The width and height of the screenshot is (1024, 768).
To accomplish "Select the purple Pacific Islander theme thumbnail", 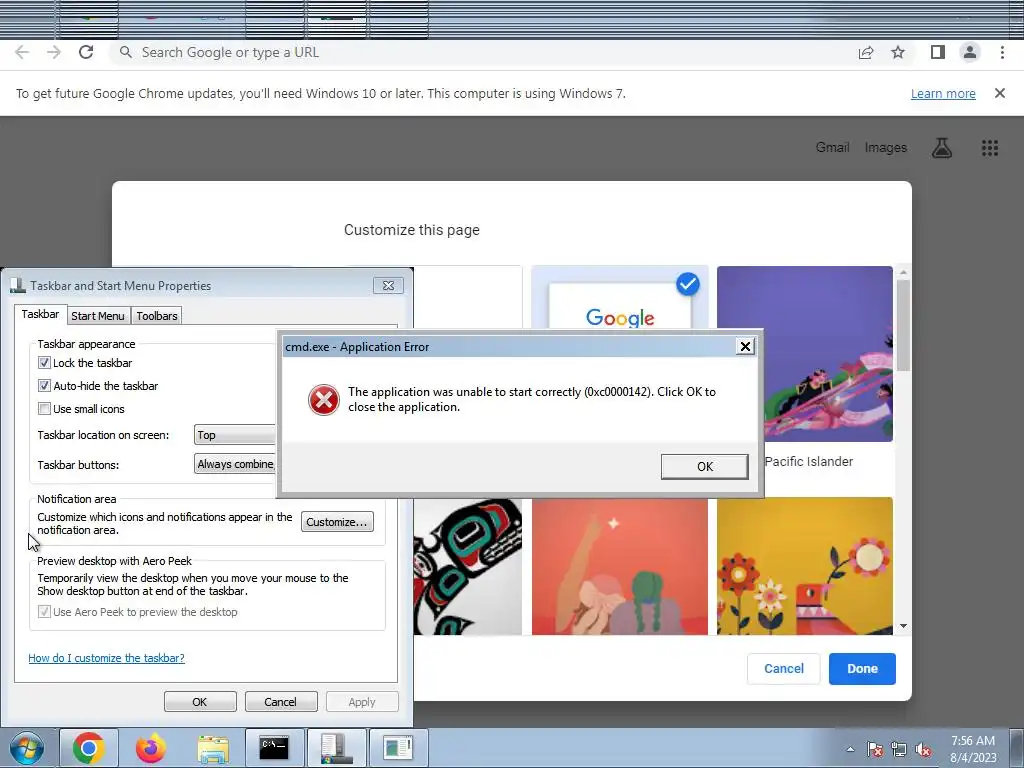I will (x=805, y=354).
